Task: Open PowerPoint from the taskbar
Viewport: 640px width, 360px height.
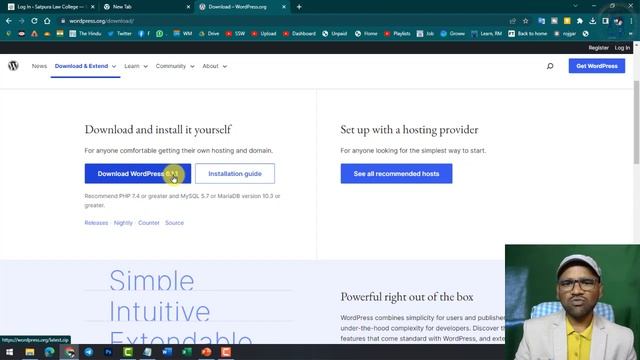Action: click(x=206, y=352)
